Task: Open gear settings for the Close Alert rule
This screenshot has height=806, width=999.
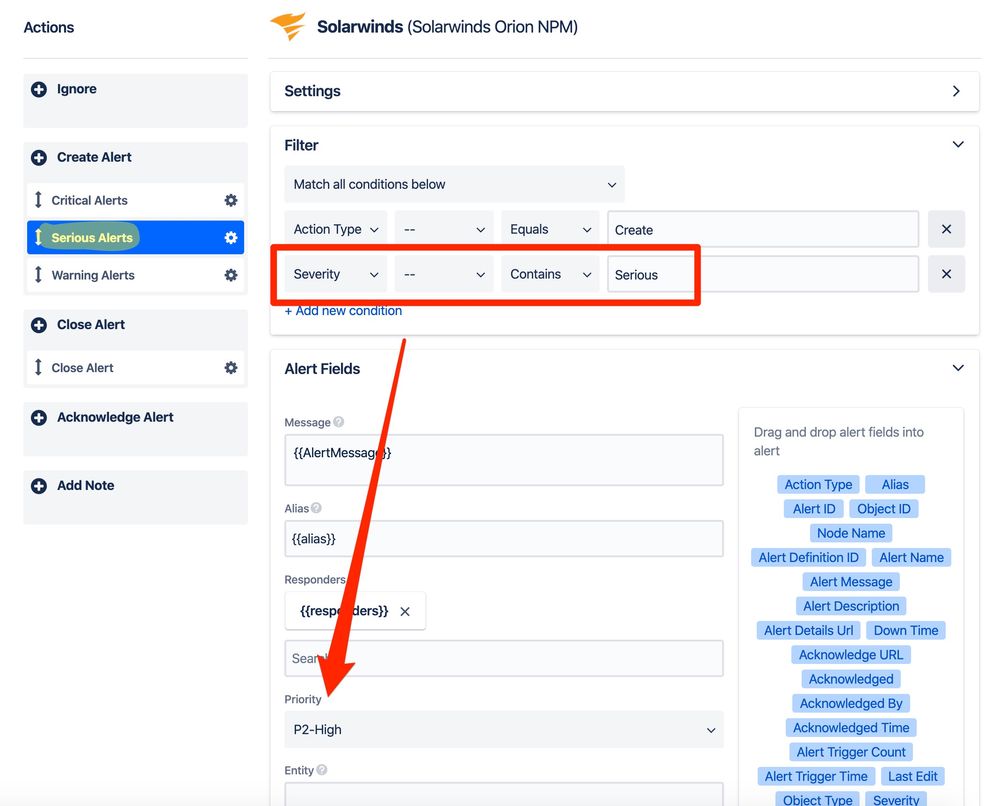Action: pos(231,368)
